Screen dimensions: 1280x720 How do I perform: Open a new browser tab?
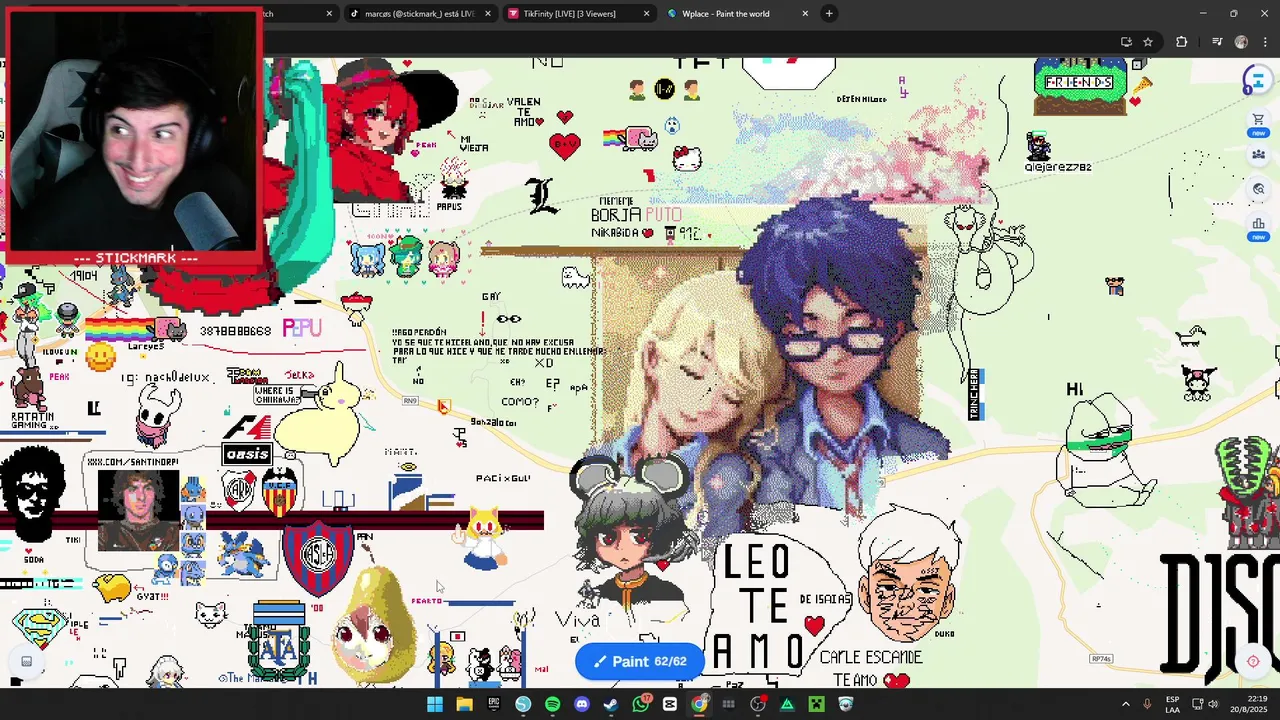(829, 13)
